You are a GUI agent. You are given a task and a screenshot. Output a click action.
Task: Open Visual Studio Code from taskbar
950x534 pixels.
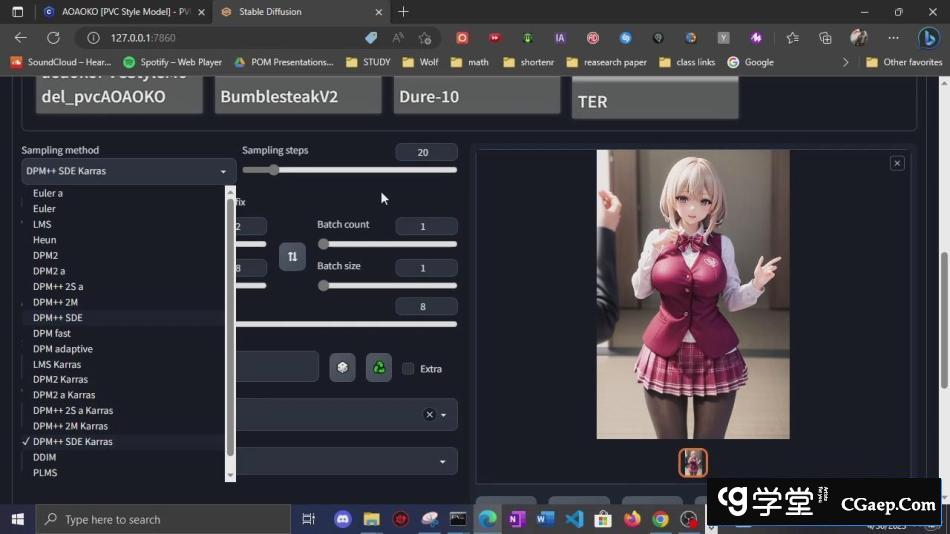click(x=574, y=519)
